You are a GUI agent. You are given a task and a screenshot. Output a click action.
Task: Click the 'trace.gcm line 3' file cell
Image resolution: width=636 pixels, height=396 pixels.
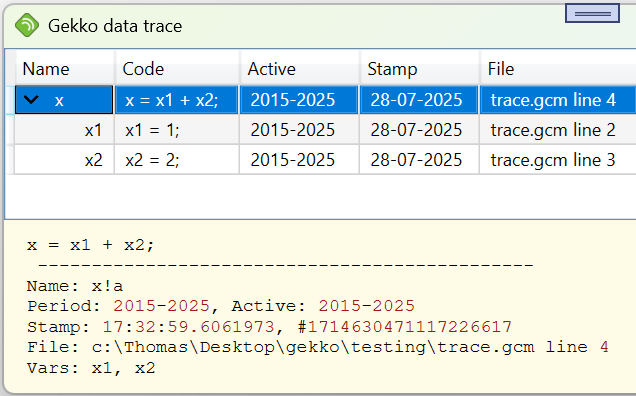558,160
